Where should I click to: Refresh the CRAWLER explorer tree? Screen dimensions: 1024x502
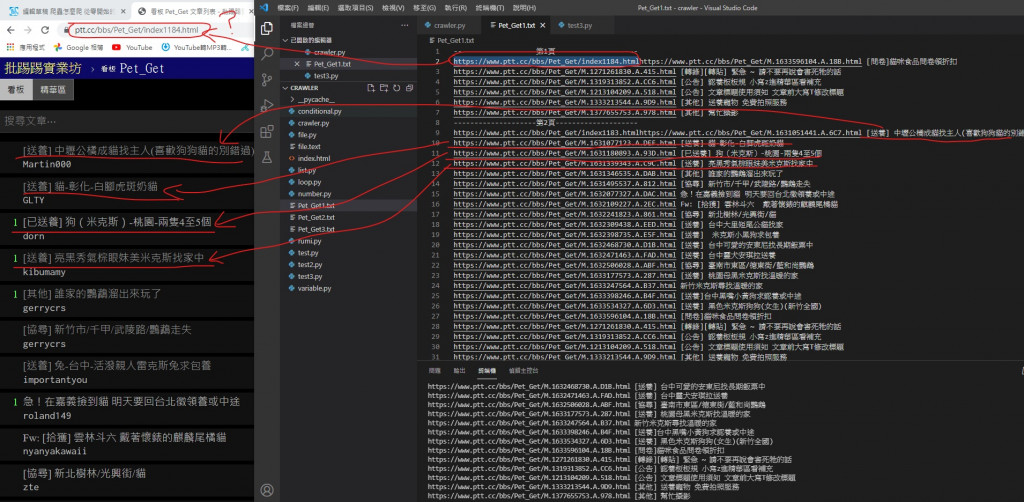[398, 87]
